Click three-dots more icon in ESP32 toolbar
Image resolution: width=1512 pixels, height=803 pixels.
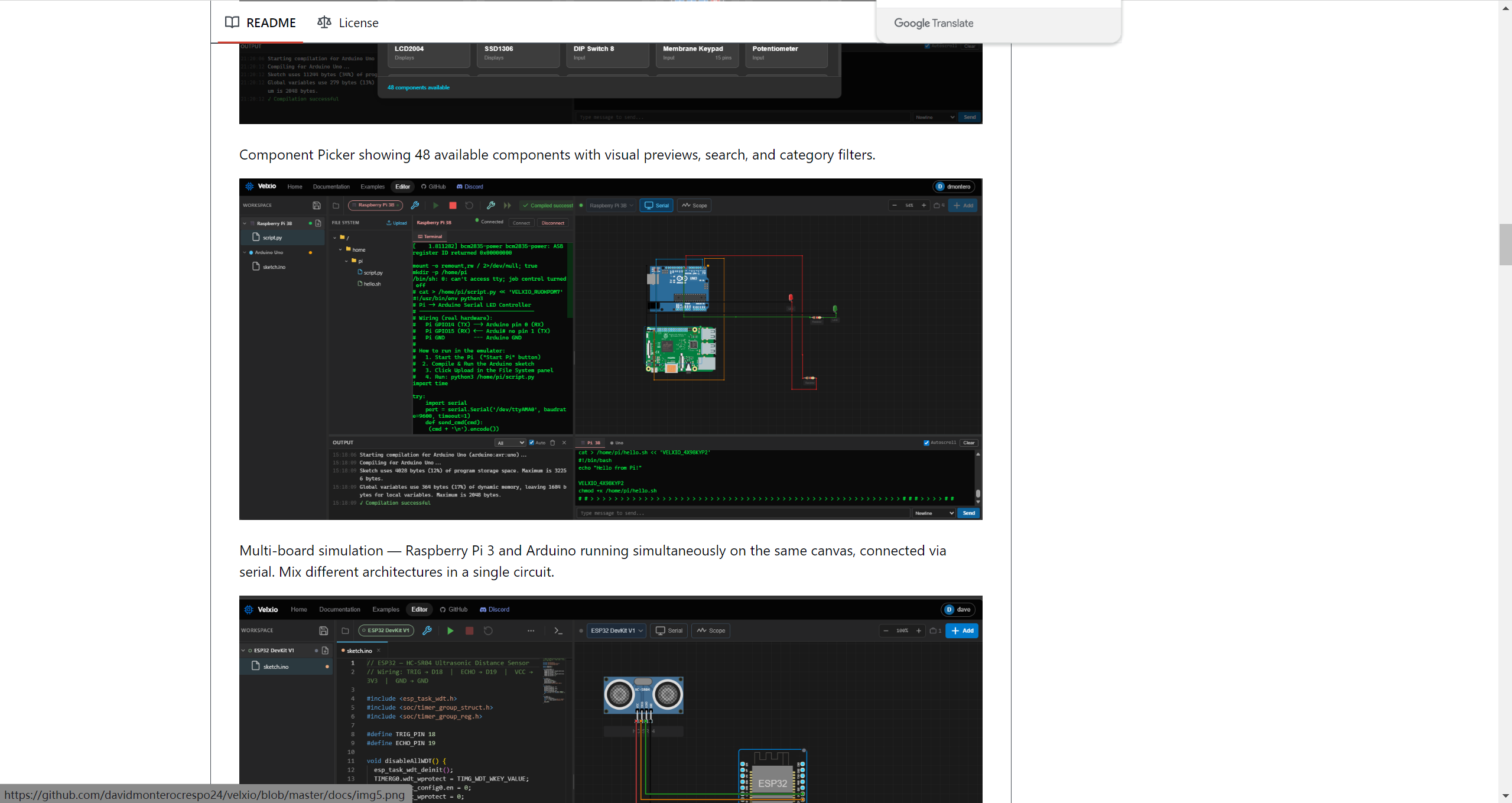coord(531,630)
